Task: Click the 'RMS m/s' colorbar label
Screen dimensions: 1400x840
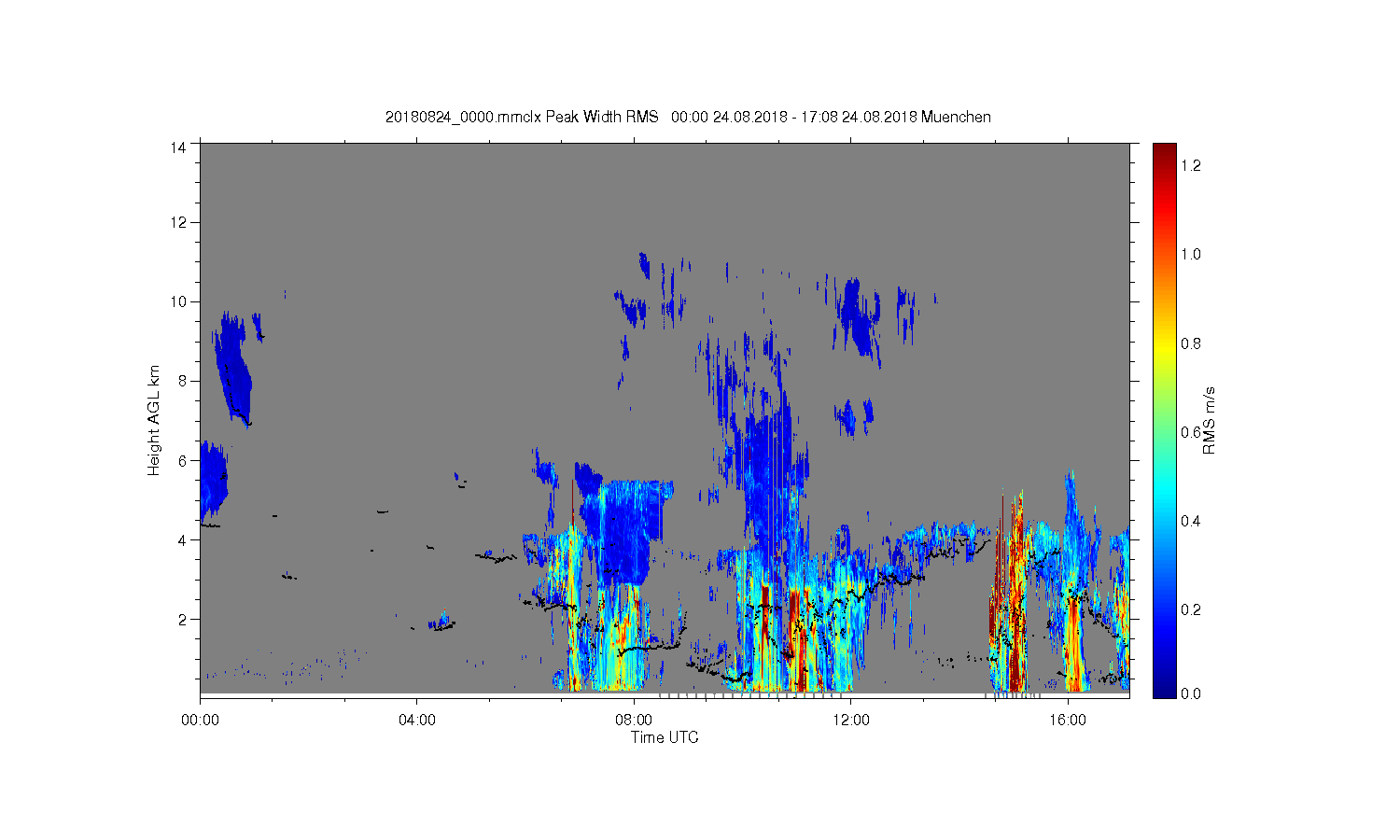Action: coord(1210,420)
